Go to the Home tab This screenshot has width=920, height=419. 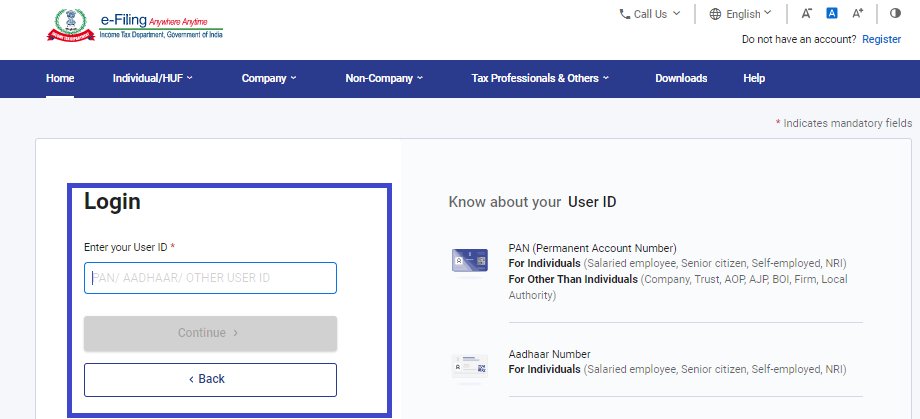tap(60, 78)
